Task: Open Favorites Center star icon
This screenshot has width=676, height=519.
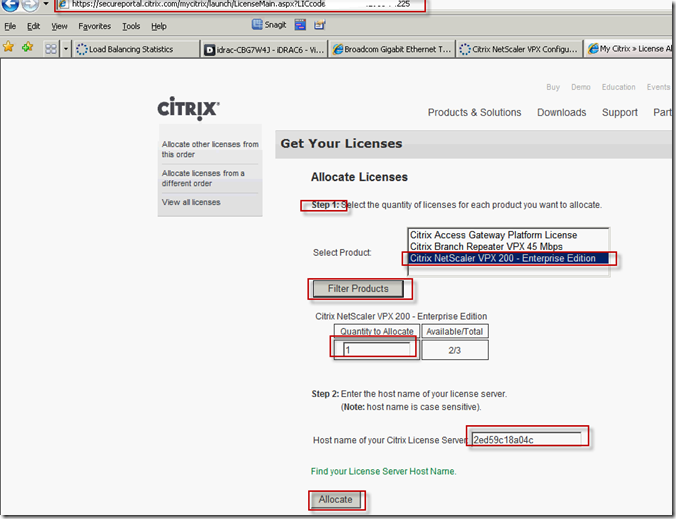Action: click(8, 47)
